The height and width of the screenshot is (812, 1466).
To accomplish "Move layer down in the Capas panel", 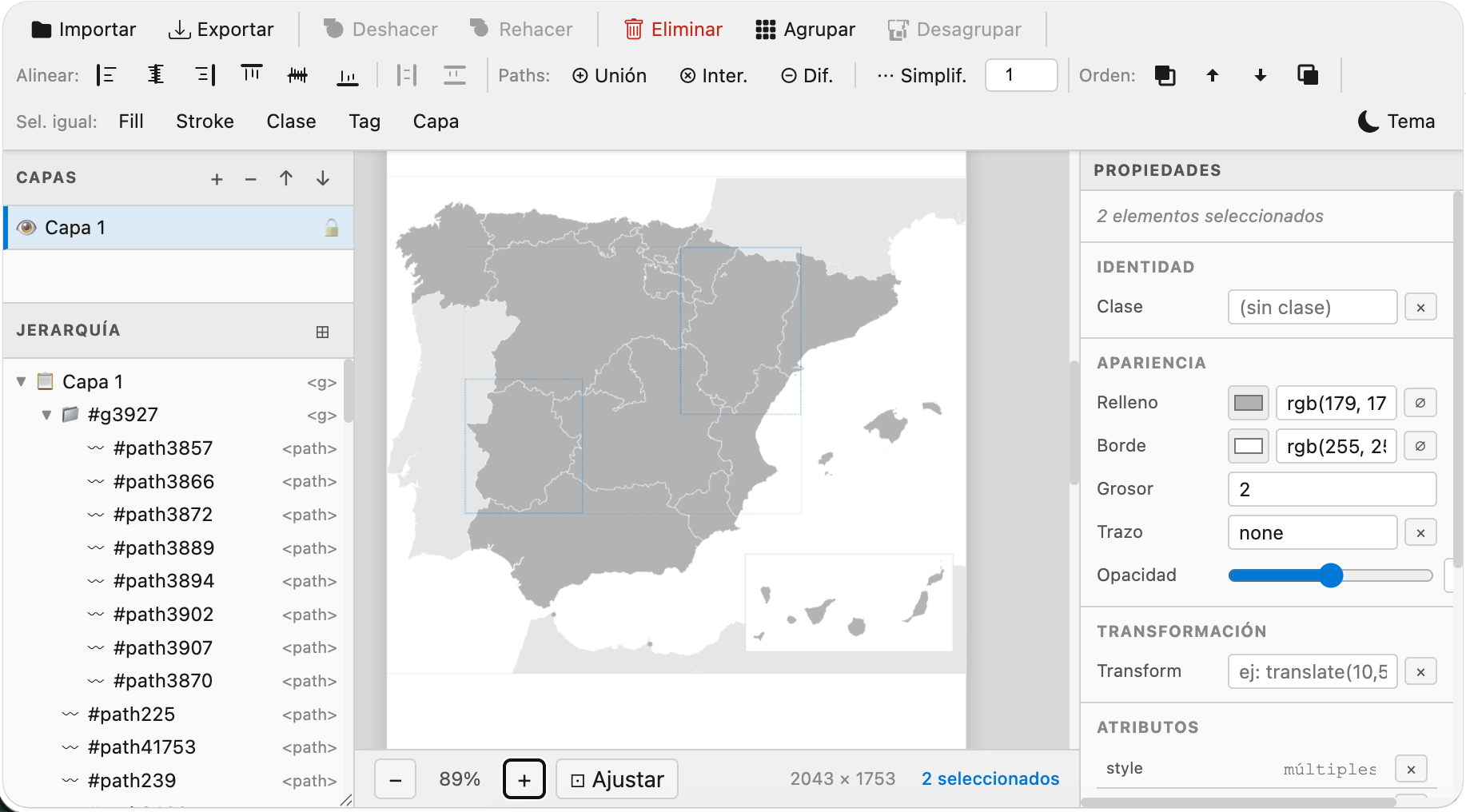I will [x=323, y=178].
